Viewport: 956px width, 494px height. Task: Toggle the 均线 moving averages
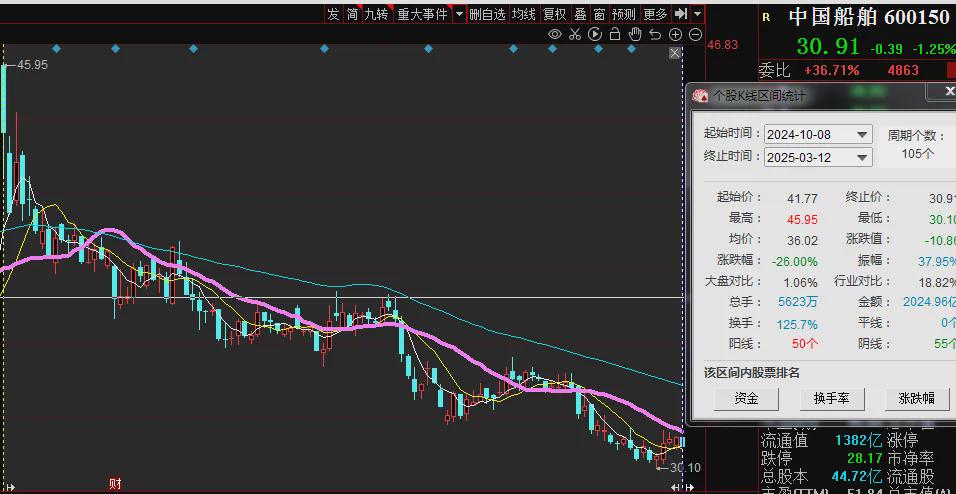[x=524, y=14]
